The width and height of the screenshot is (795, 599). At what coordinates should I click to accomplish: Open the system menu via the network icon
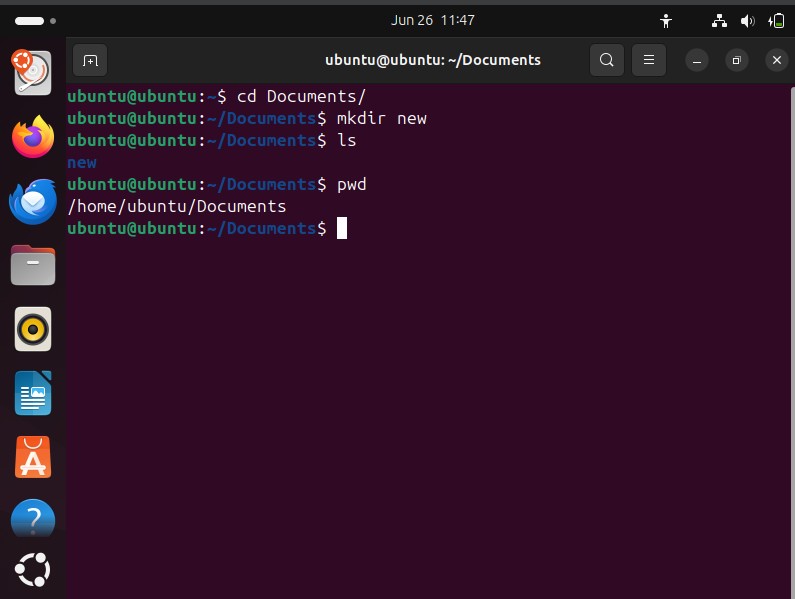[719, 21]
